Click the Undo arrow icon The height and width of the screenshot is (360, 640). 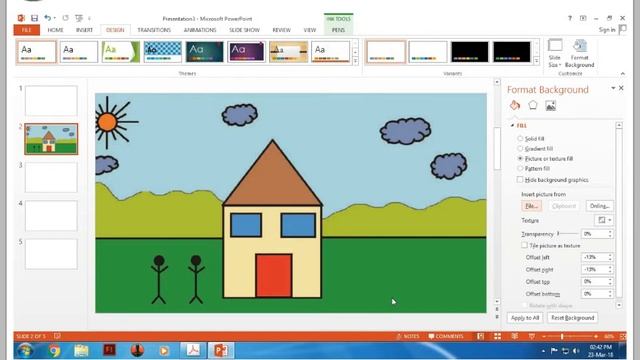coord(47,18)
